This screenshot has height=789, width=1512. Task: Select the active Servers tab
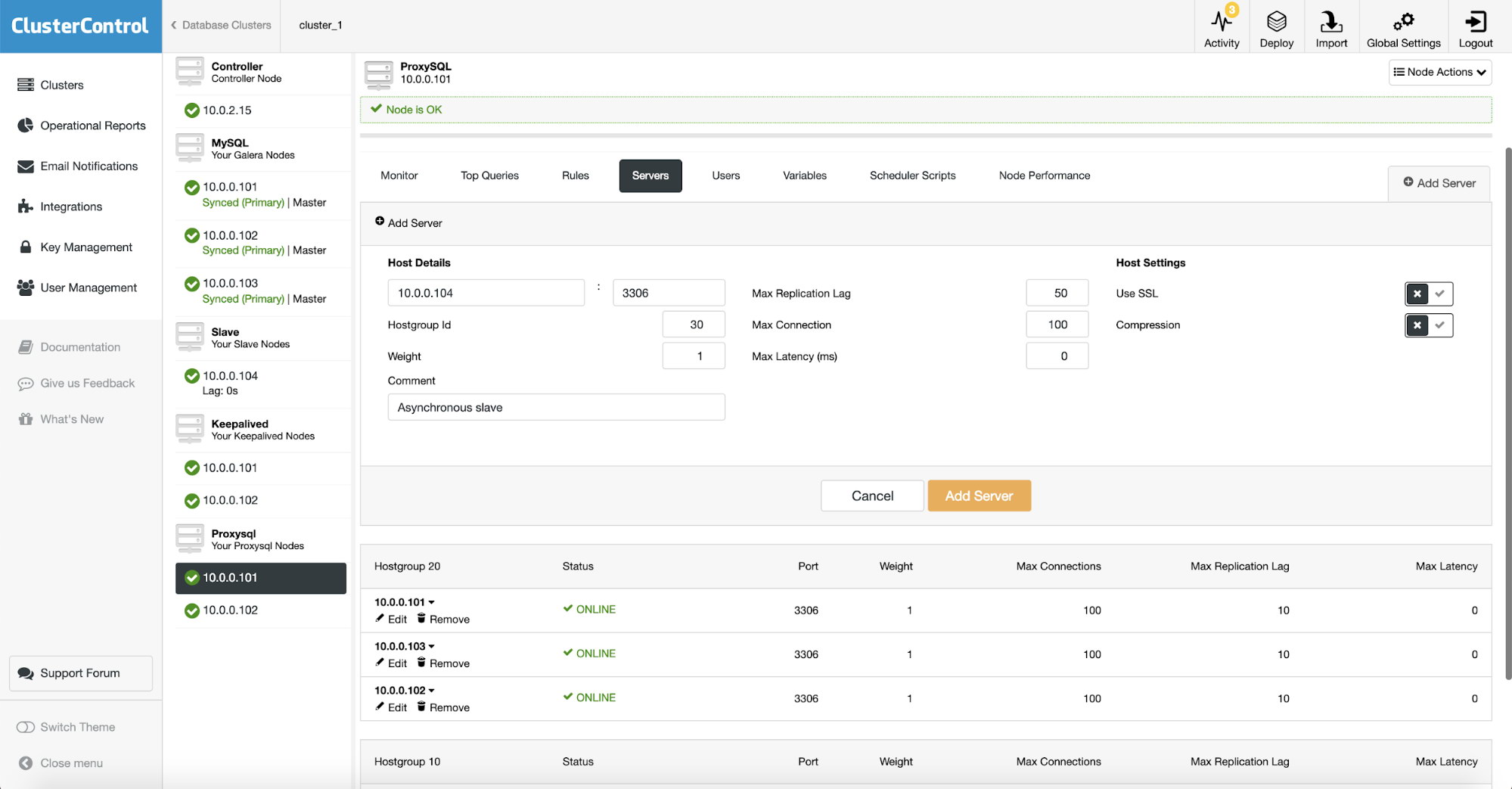click(x=650, y=176)
